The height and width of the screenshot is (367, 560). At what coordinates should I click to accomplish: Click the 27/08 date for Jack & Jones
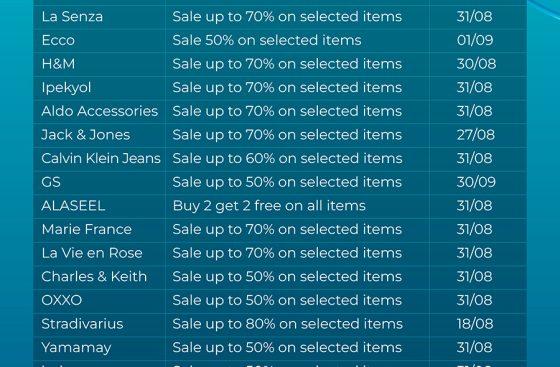click(x=475, y=135)
